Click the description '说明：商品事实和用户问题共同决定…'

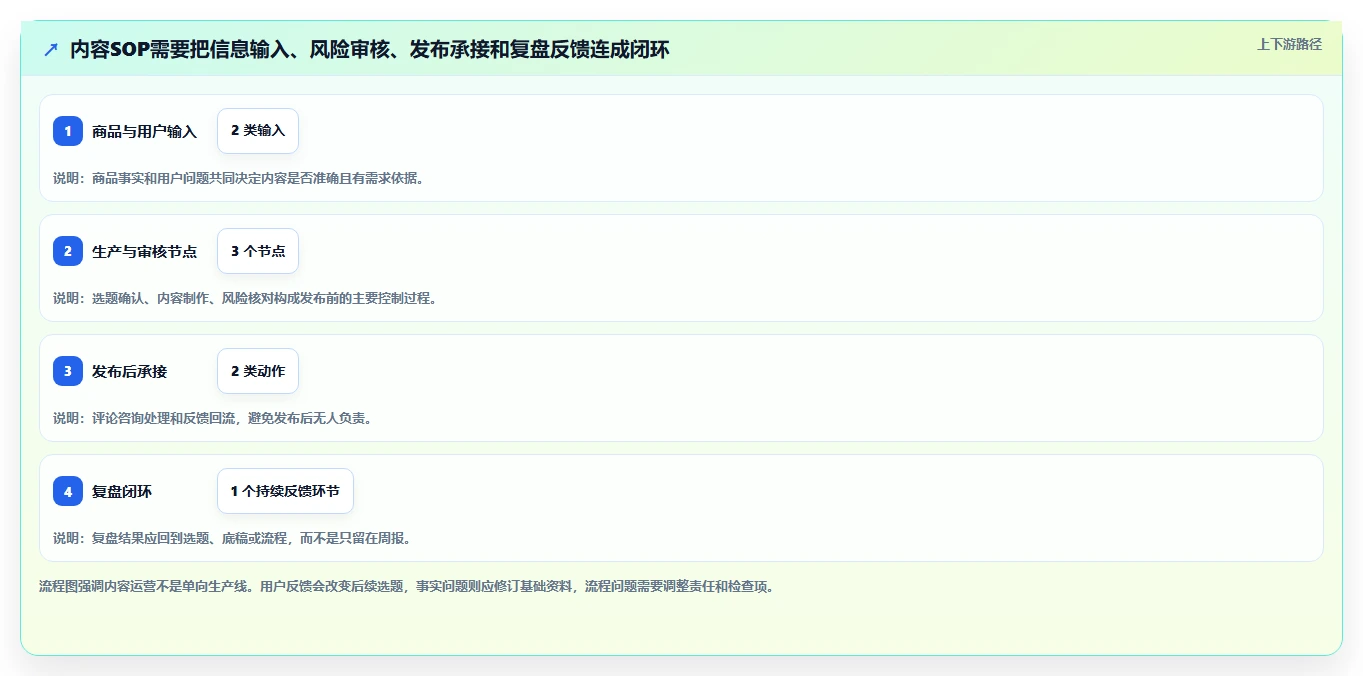pyautogui.click(x=239, y=178)
